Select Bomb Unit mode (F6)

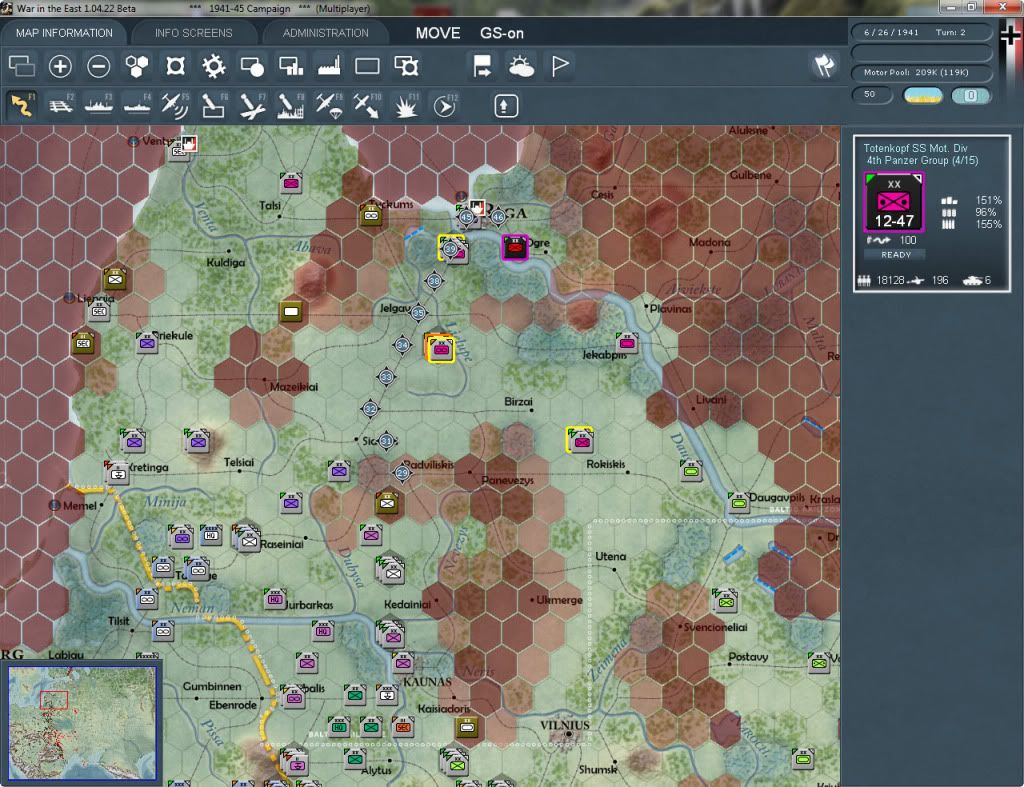[214, 106]
